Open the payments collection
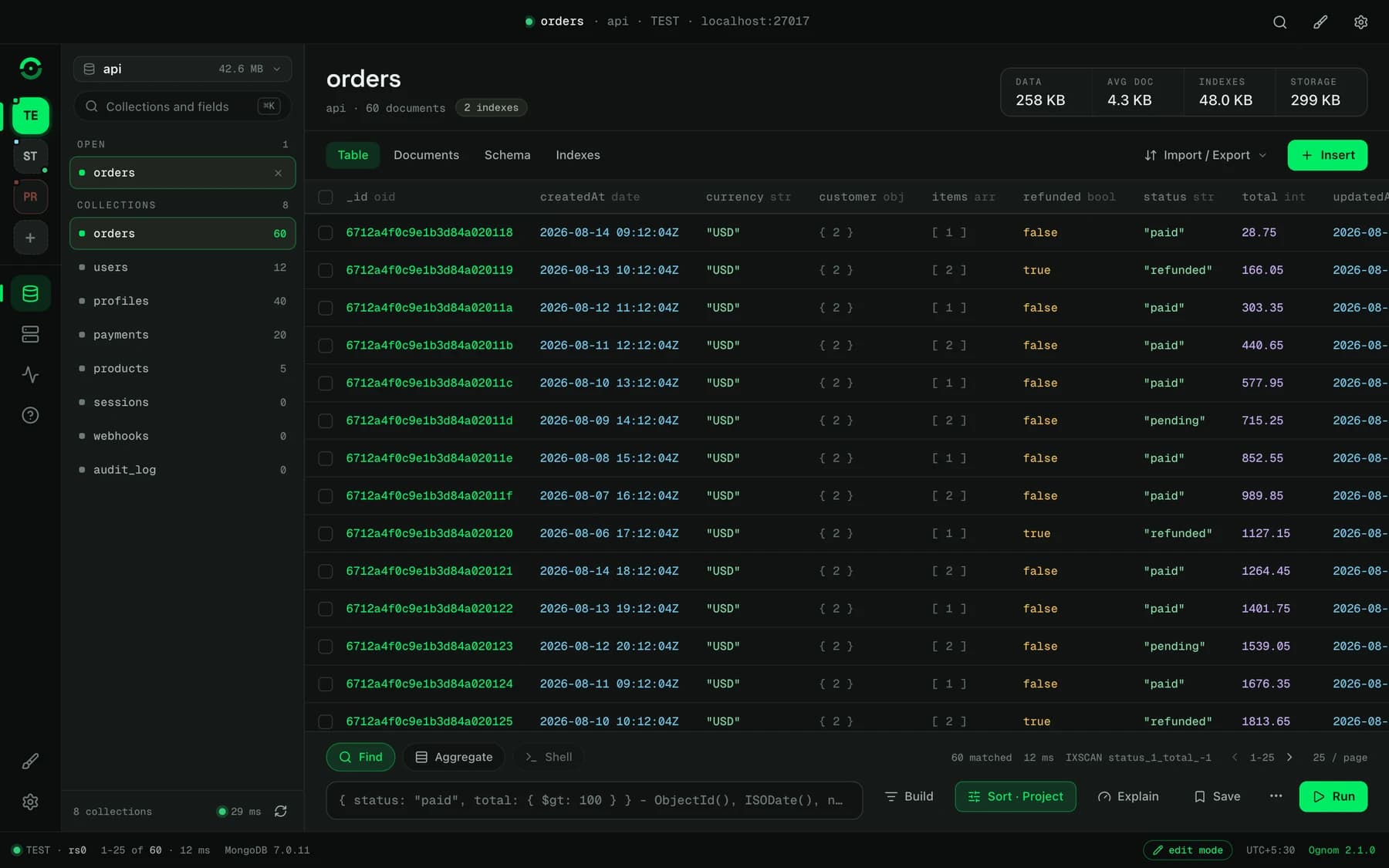 183,335
